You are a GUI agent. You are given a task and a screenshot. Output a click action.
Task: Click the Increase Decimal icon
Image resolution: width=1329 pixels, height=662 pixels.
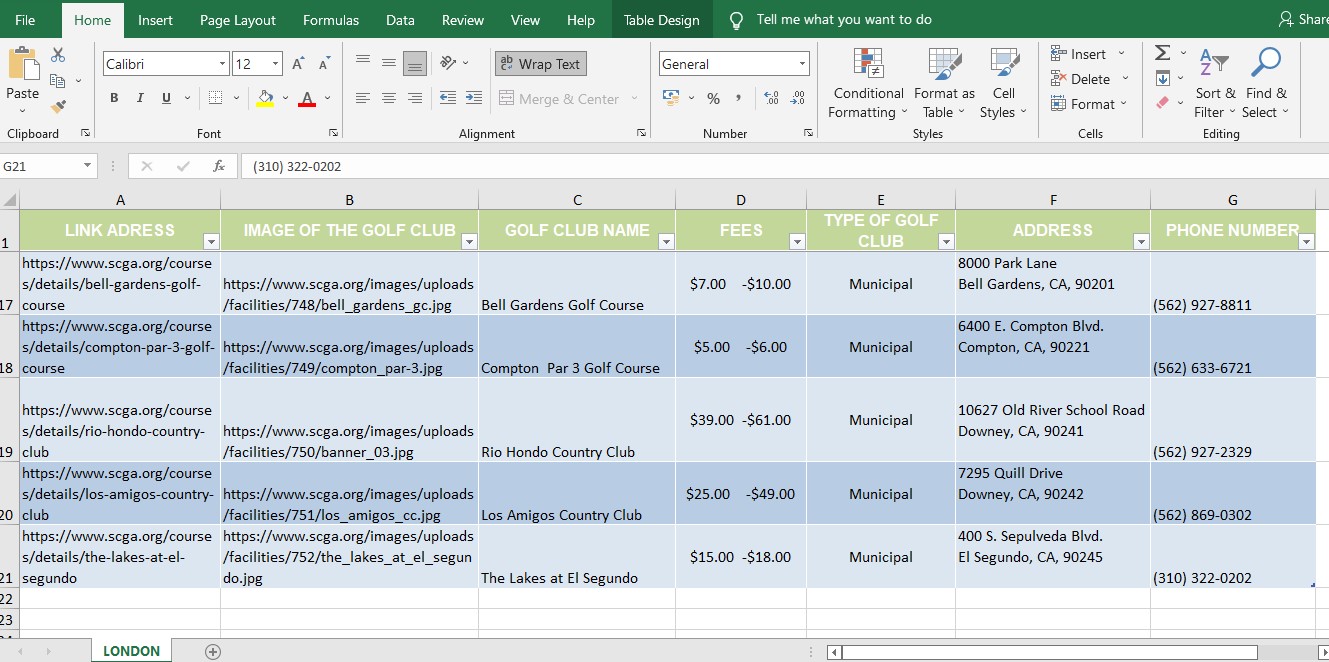(x=771, y=98)
